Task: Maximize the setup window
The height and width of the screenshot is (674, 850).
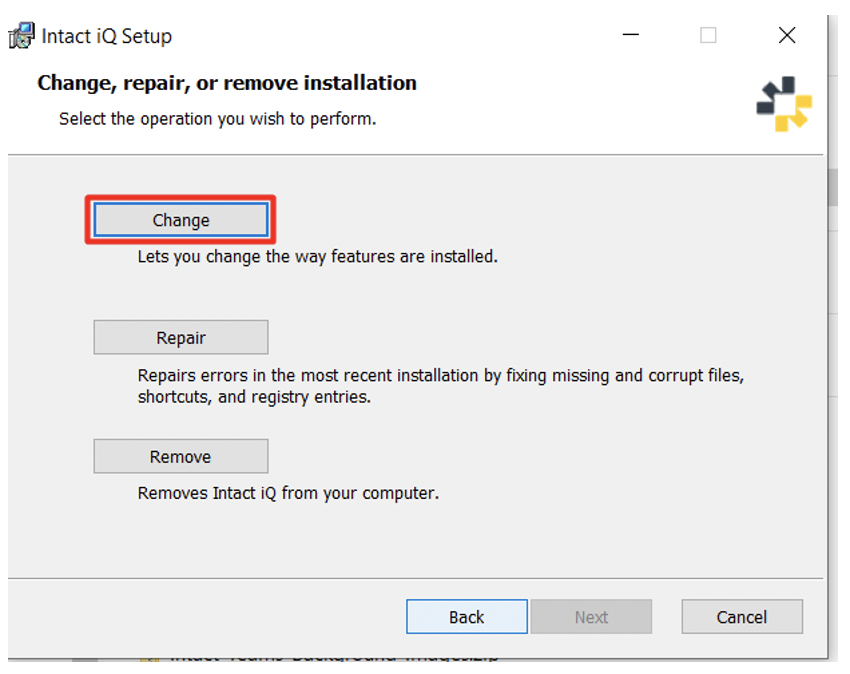Action: [x=708, y=35]
